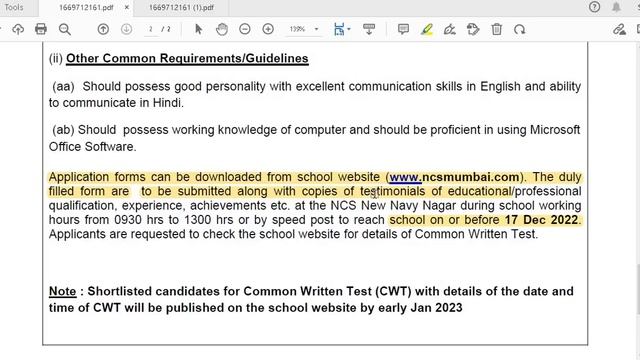This screenshot has height=360, width=640.
Task: Switch to 1669712161 (1).pdf tab
Action: coord(181,7)
